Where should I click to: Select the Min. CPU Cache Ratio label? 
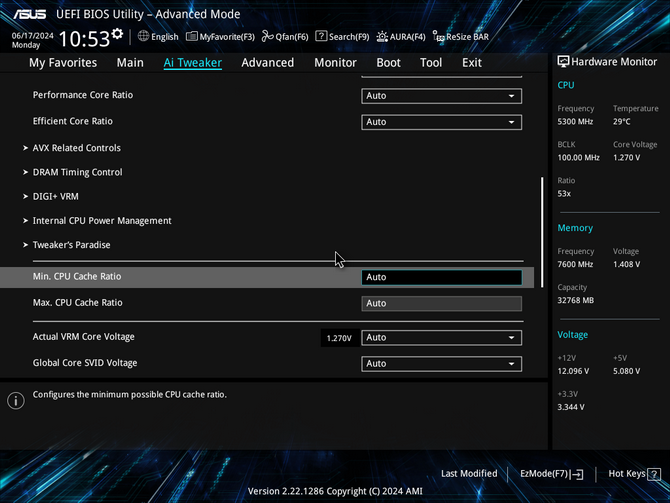click(77, 277)
